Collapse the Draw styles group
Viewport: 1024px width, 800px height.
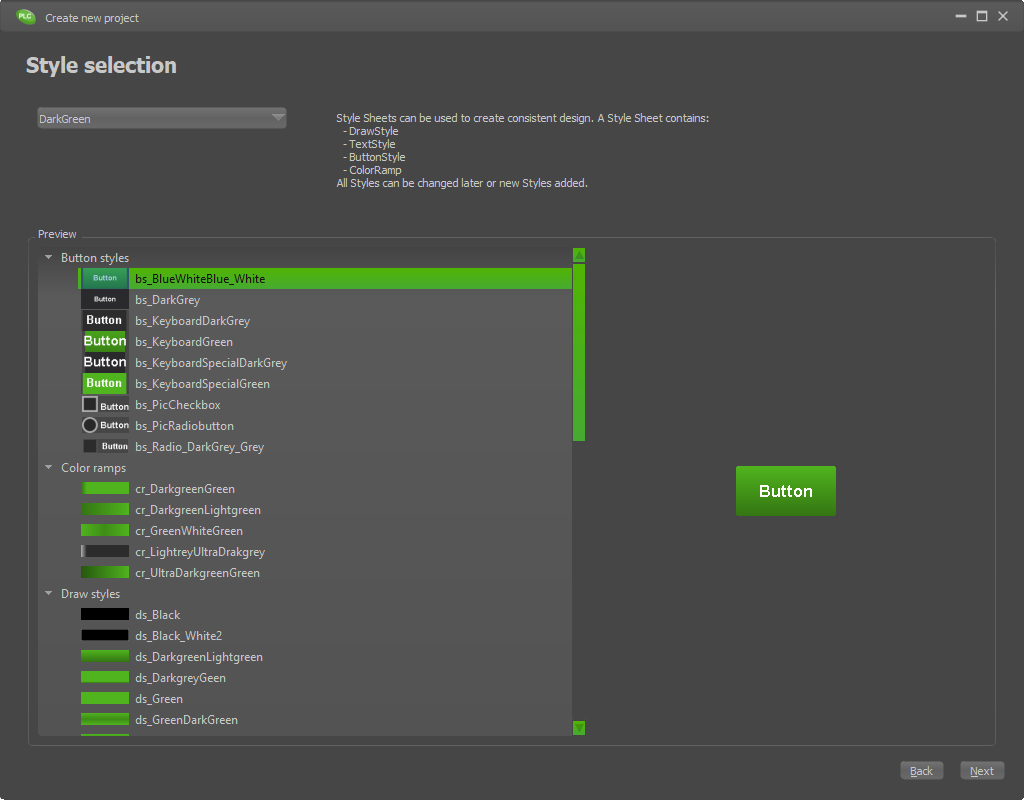pyautogui.click(x=49, y=593)
